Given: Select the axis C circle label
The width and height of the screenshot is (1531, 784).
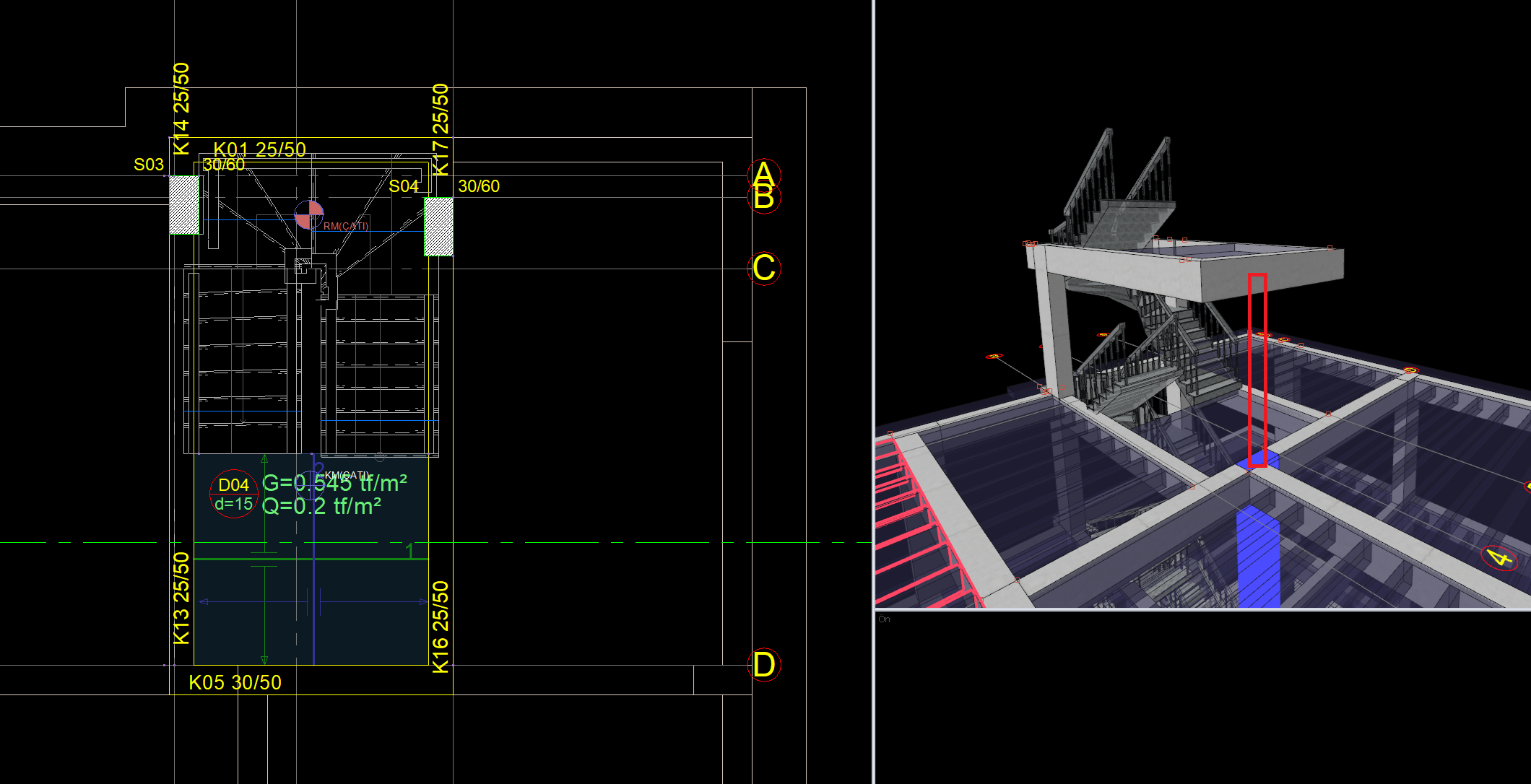Looking at the screenshot, I should pyautogui.click(x=764, y=269).
